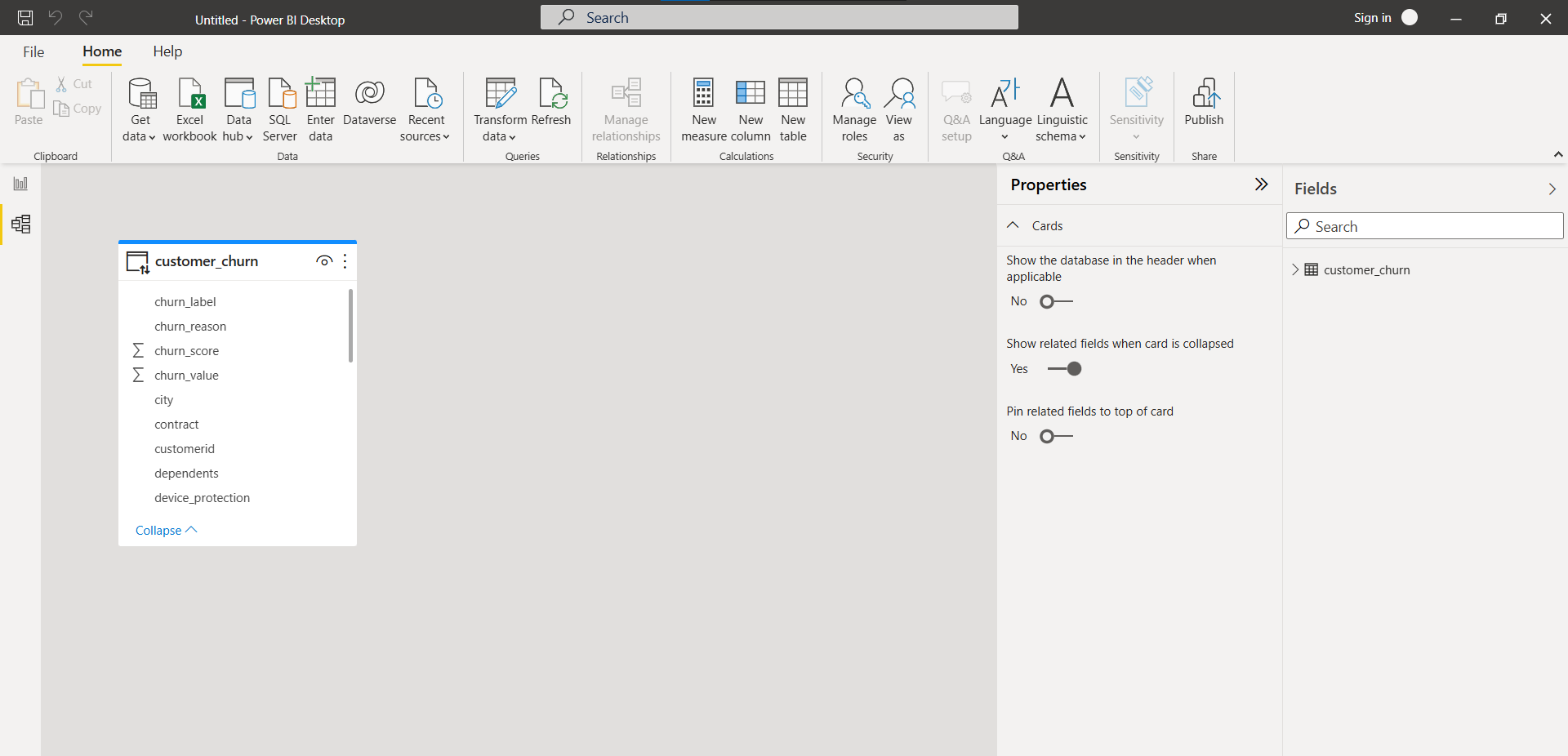Click the customer_churn table card icon
1568x756 pixels.
coord(138,262)
